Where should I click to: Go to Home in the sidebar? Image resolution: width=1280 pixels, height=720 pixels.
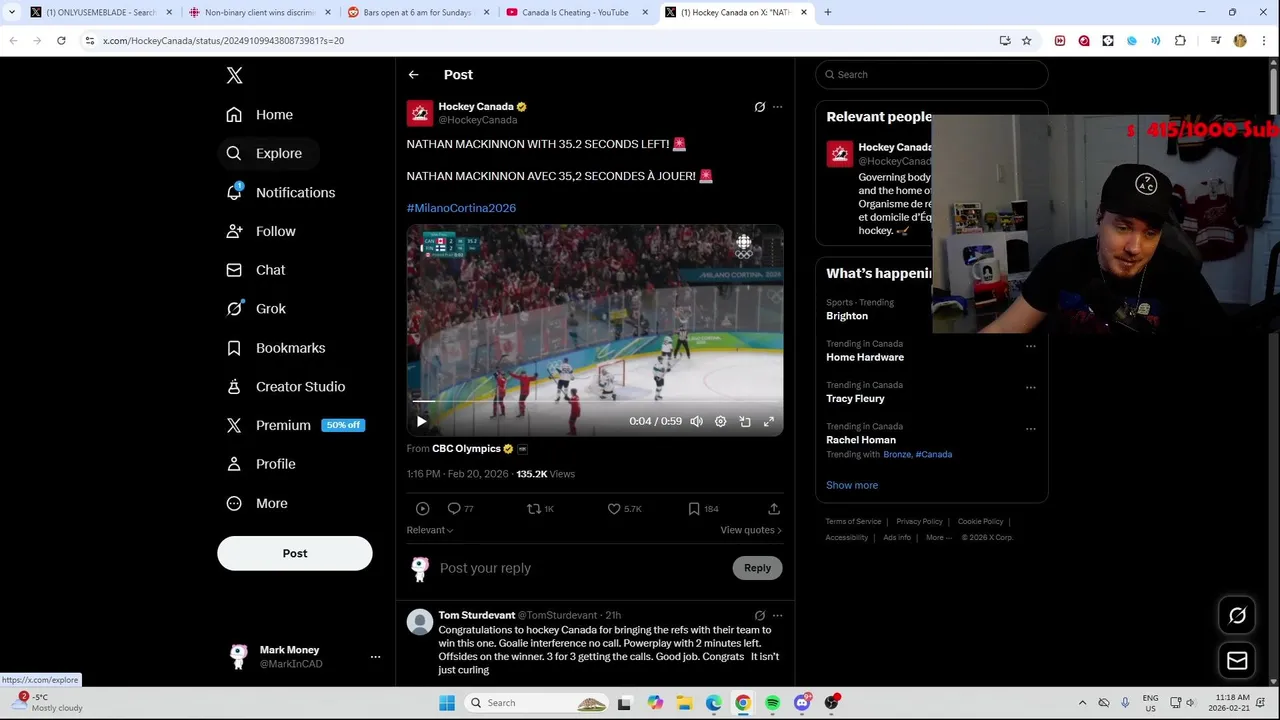pos(260,115)
